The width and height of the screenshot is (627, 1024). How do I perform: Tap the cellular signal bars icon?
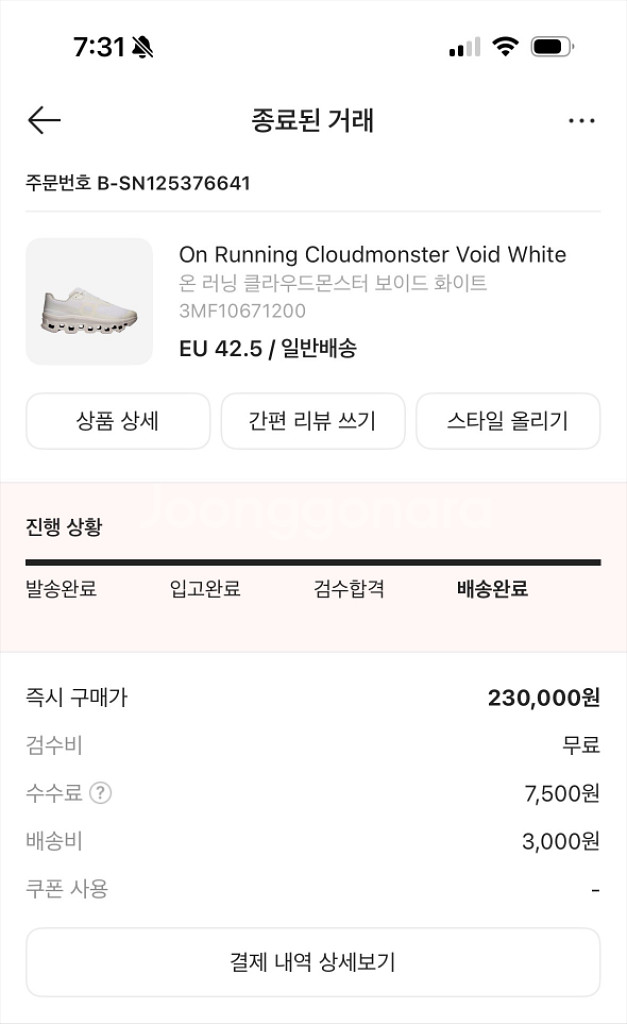(x=464, y=47)
